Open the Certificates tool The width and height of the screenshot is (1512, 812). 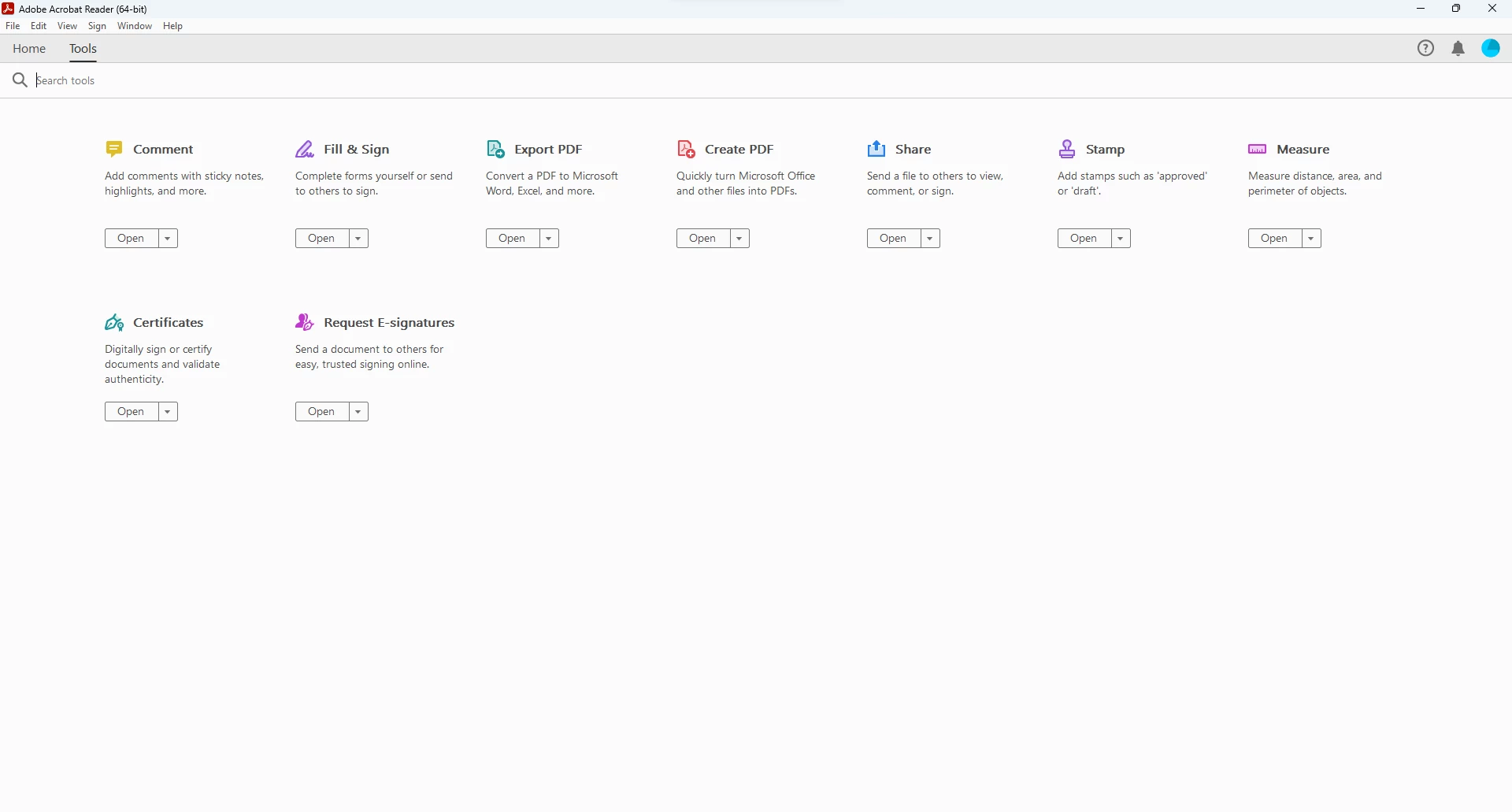[x=132, y=412]
